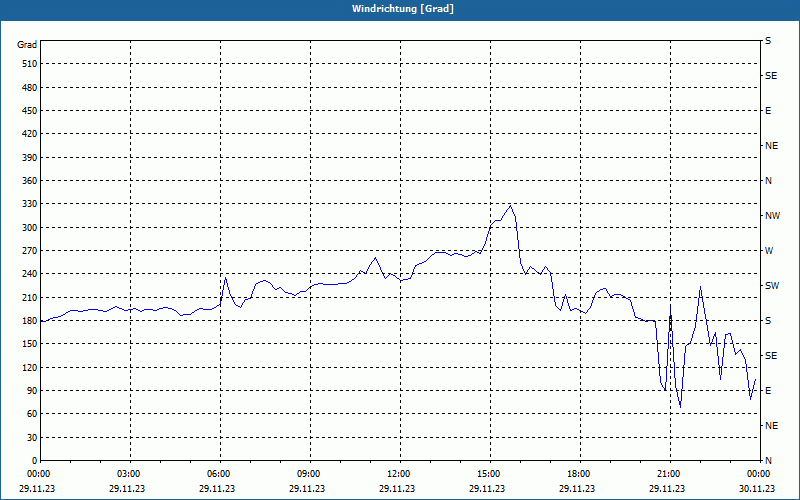The width and height of the screenshot is (800, 500).
Task: Click the 300 y-axis value
Action: pos(30,228)
